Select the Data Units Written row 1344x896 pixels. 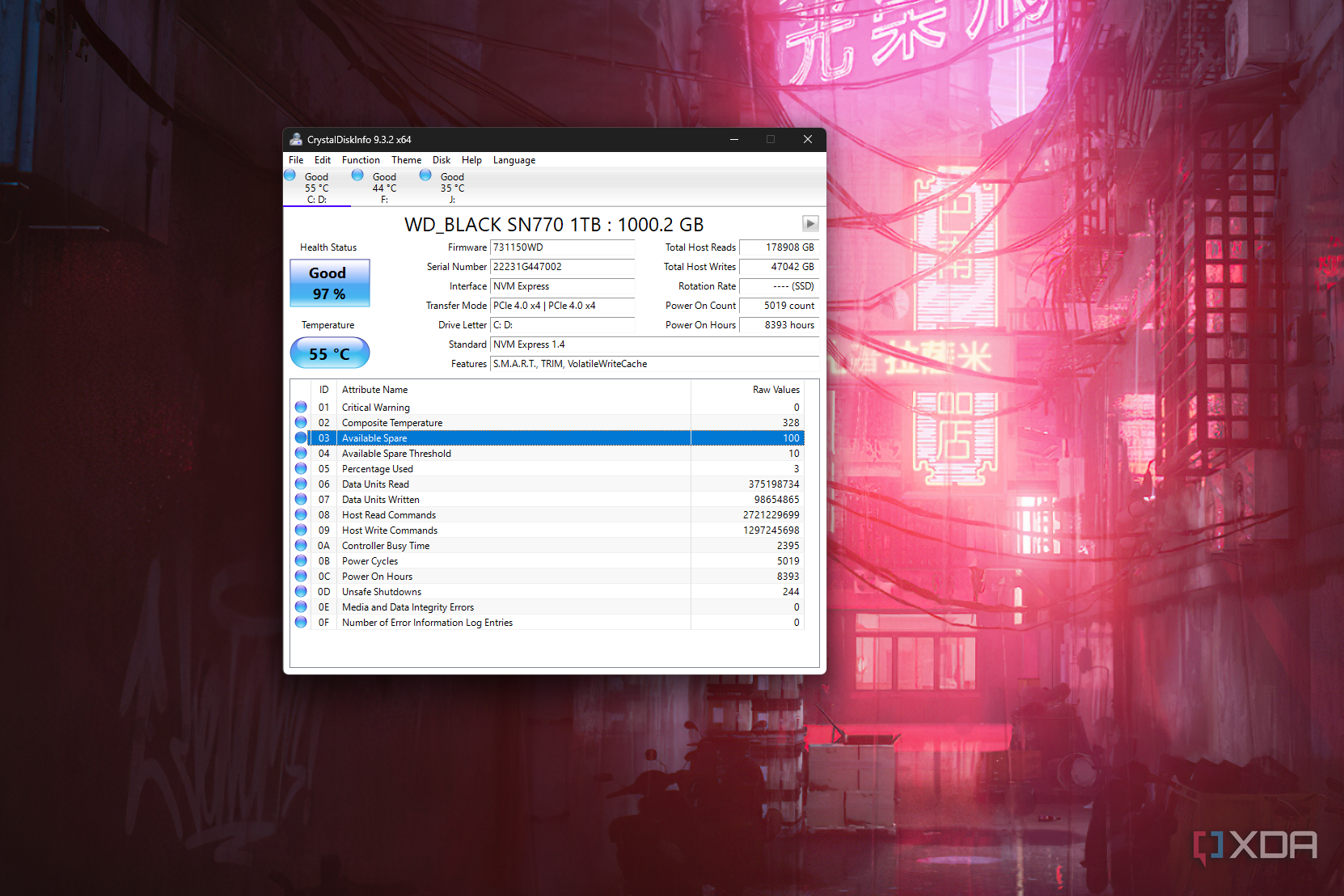click(x=548, y=500)
